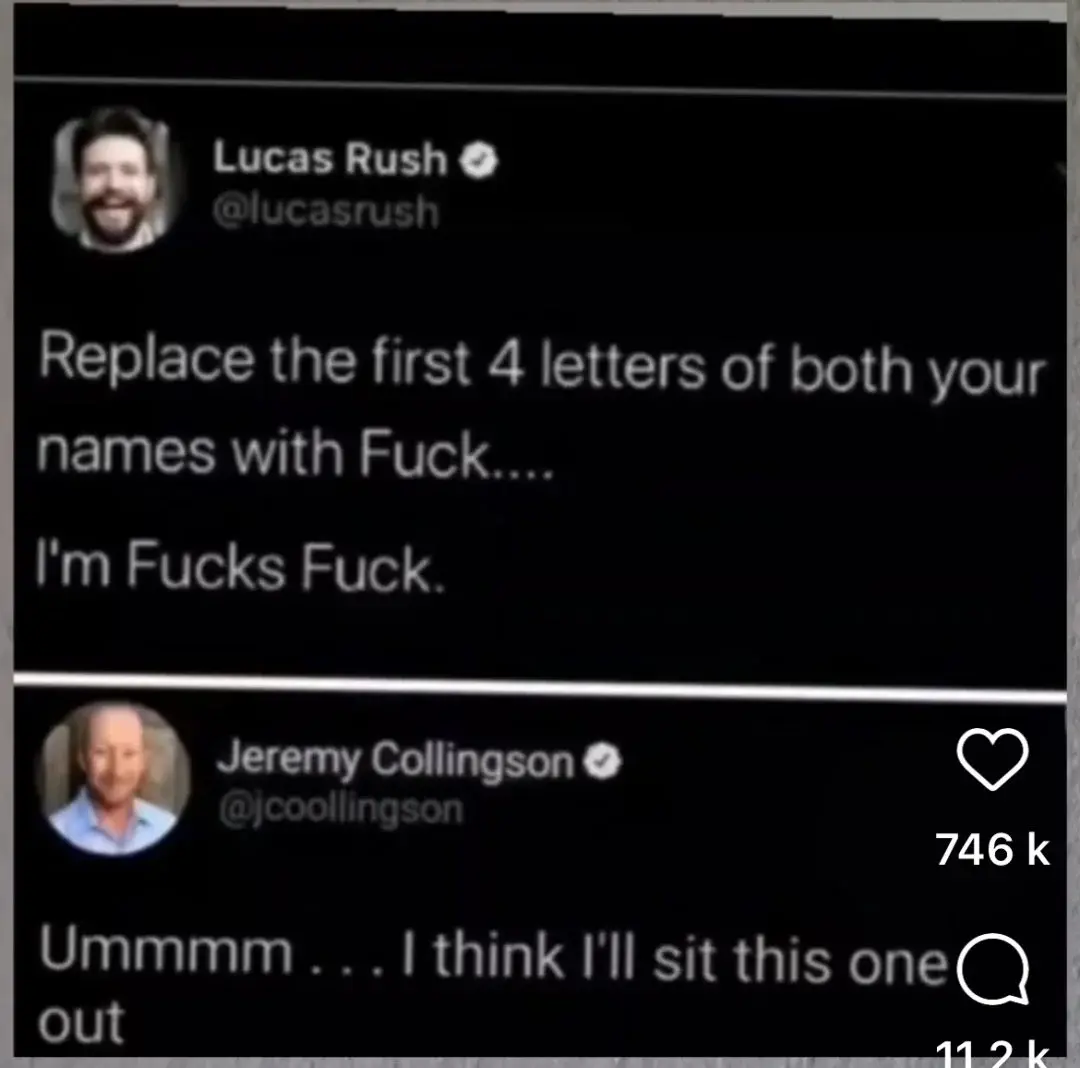This screenshot has height=1068, width=1080.
Task: Click the verified badge beside Lucas Rush
Action: (479, 160)
